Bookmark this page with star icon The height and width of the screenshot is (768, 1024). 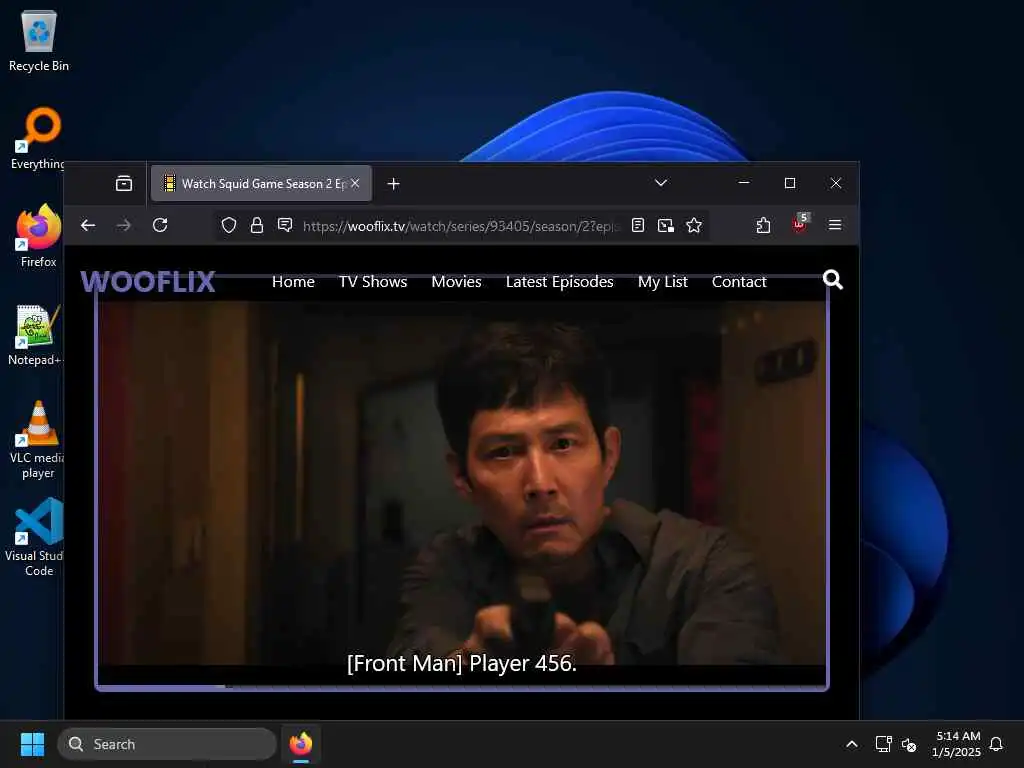click(x=694, y=225)
